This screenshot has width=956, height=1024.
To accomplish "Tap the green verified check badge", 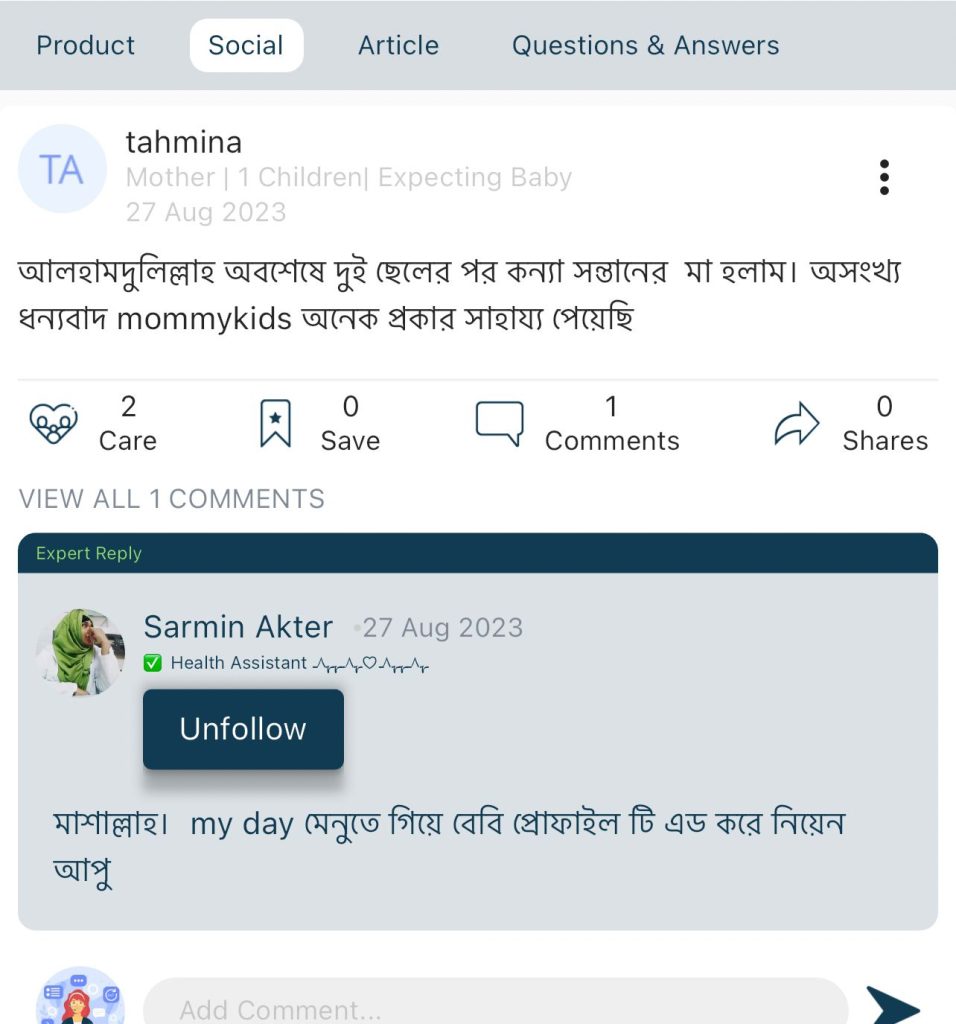I will tap(153, 663).
